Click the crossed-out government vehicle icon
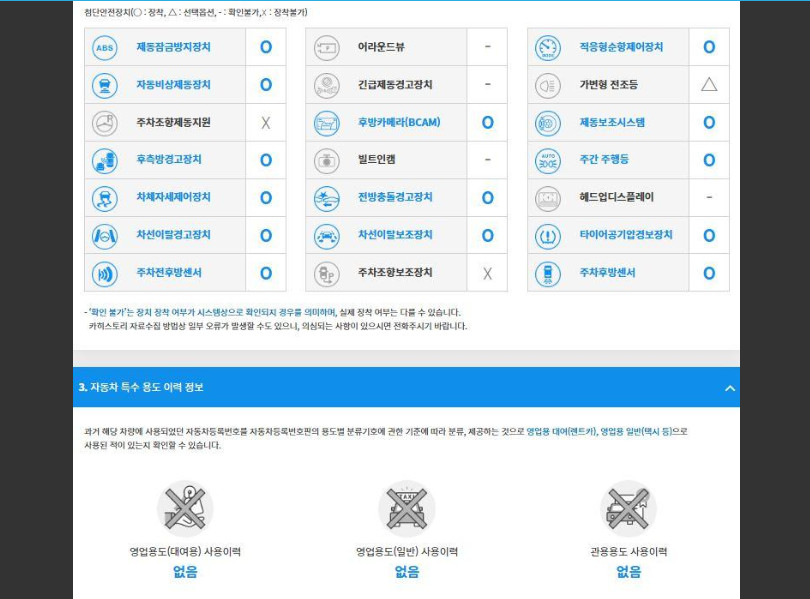 tap(628, 509)
